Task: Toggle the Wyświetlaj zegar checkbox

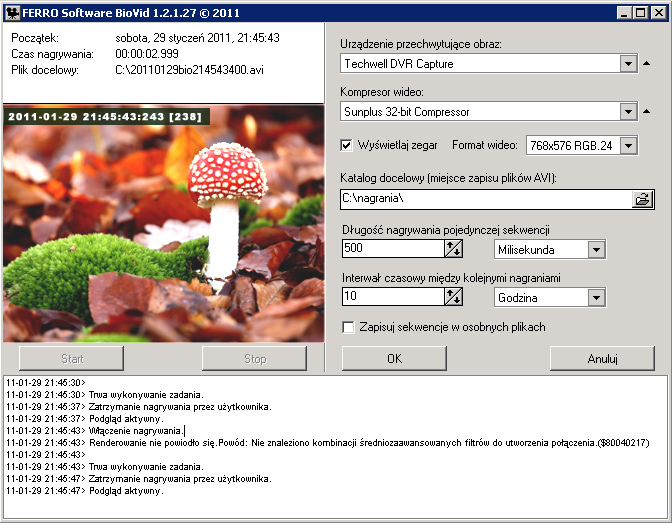Action: pyautogui.click(x=346, y=145)
